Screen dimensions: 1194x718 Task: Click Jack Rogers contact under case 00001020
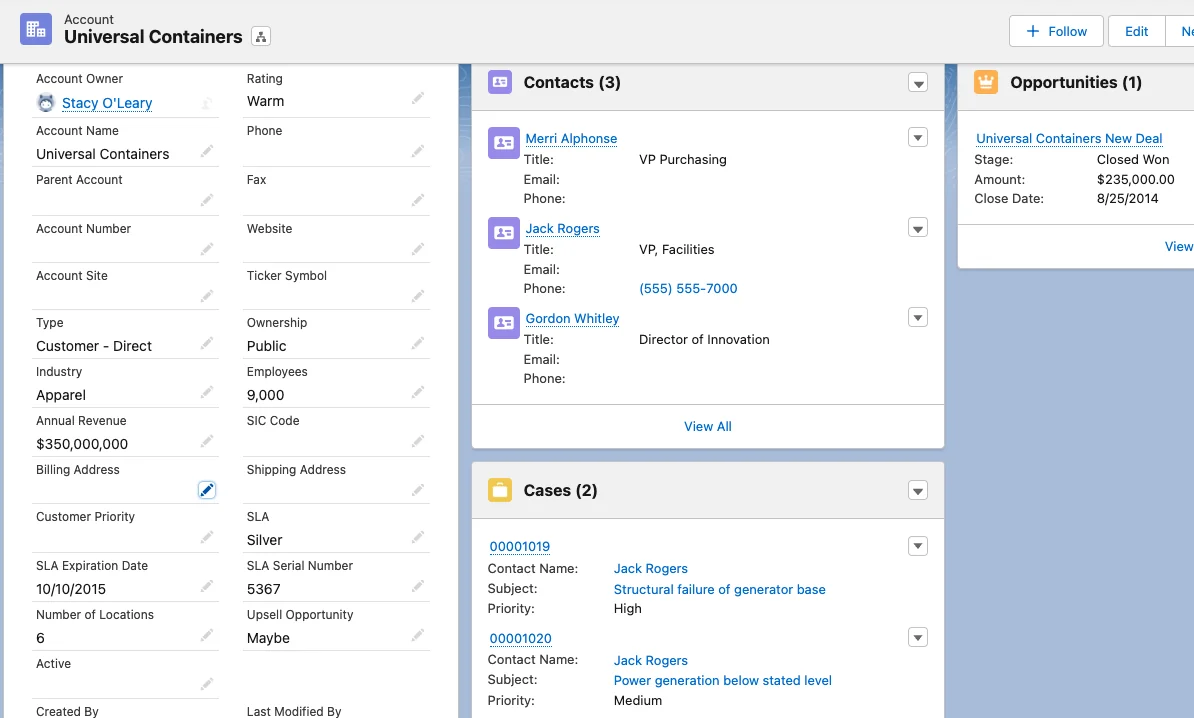pos(650,660)
